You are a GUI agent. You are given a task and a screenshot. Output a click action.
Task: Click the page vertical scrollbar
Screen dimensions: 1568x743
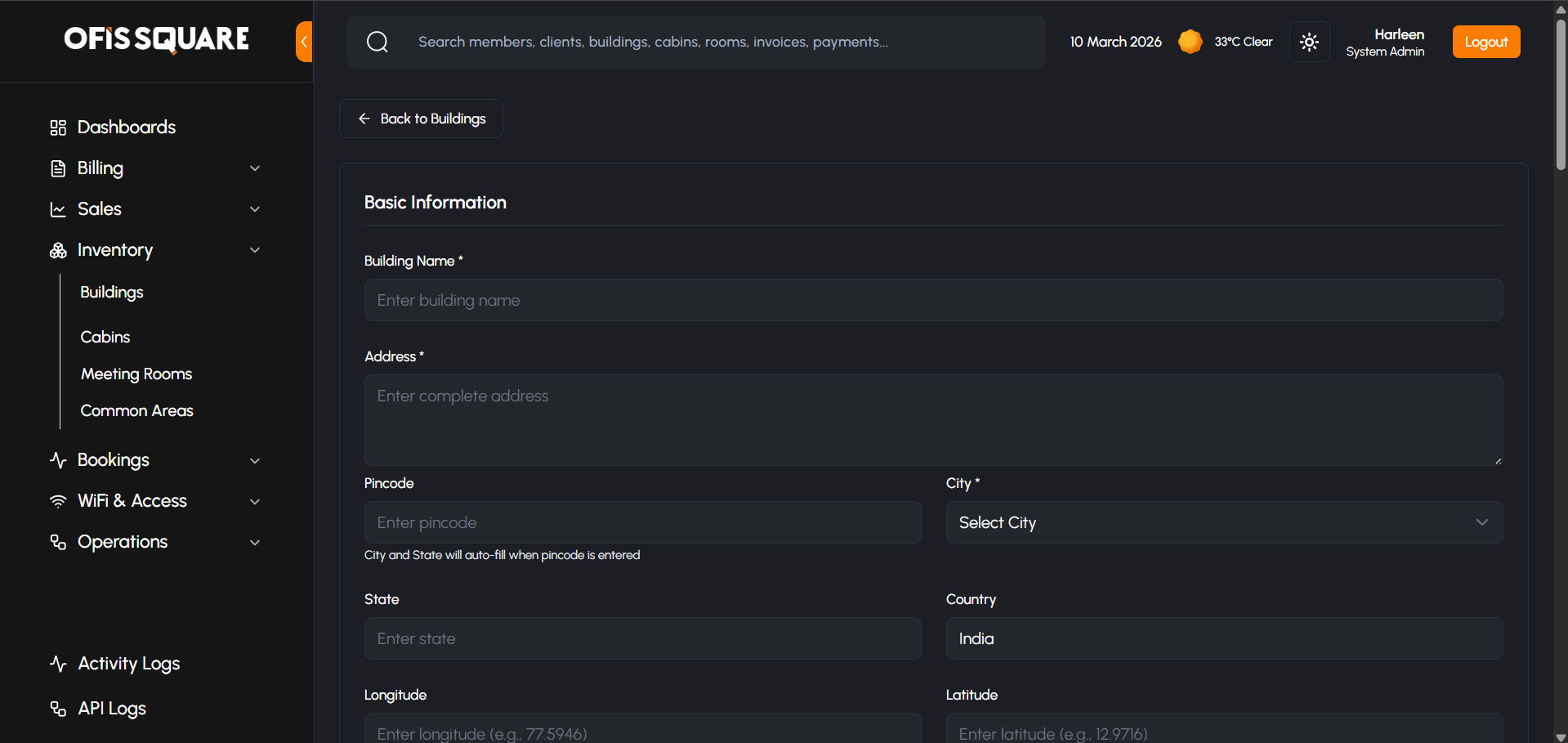point(1561,98)
